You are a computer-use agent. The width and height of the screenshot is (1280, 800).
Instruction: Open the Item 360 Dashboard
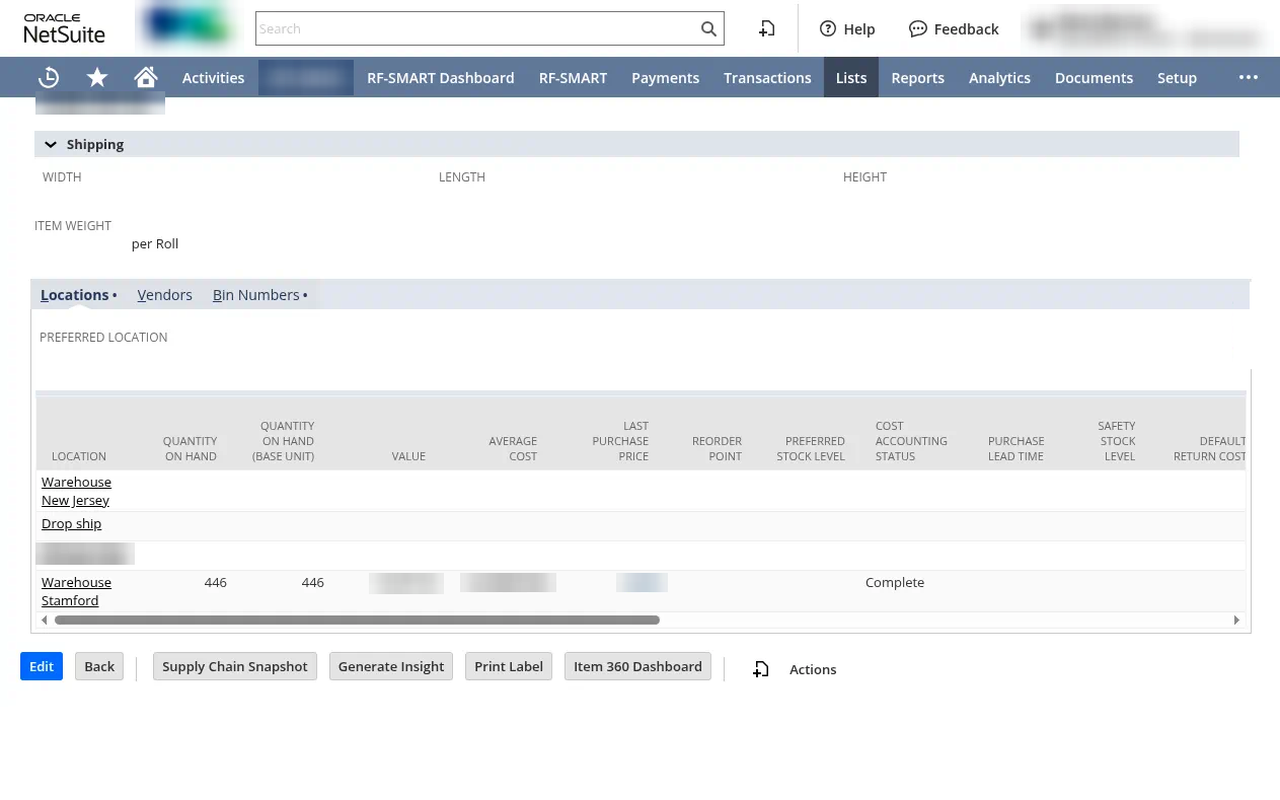coord(638,666)
